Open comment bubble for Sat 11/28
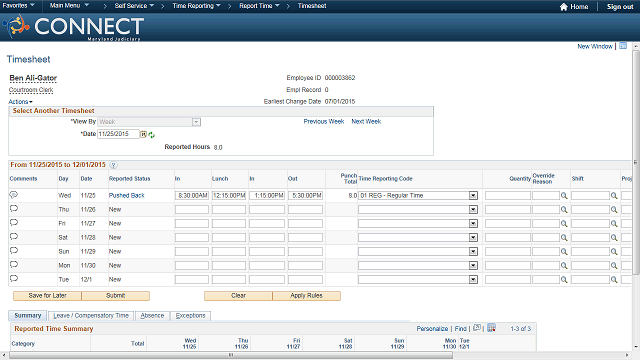This screenshot has height=360, width=640. (x=14, y=236)
